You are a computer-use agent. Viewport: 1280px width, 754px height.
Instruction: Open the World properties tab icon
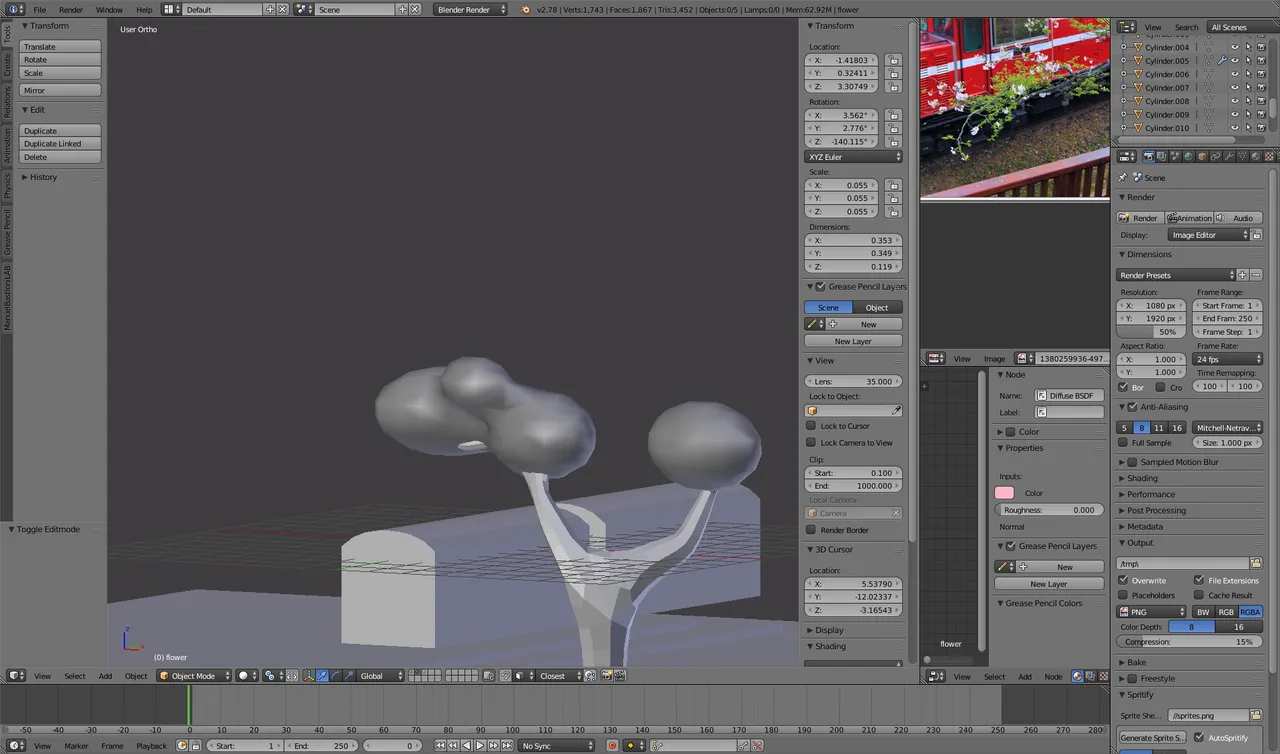click(x=1189, y=156)
